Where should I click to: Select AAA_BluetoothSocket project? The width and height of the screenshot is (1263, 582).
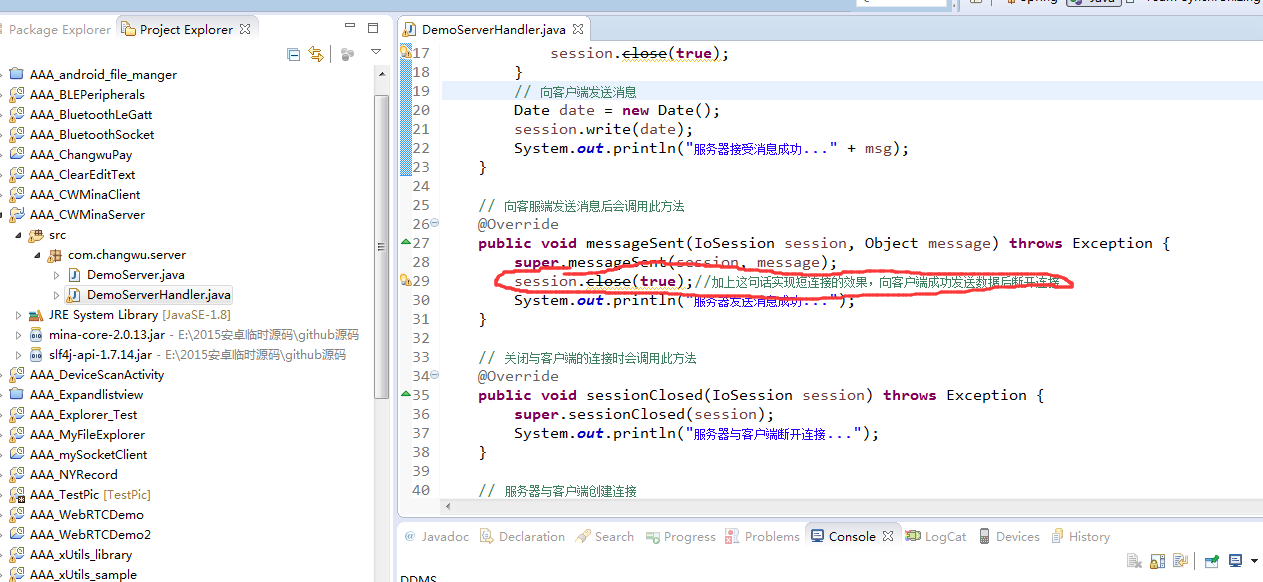[x=92, y=134]
